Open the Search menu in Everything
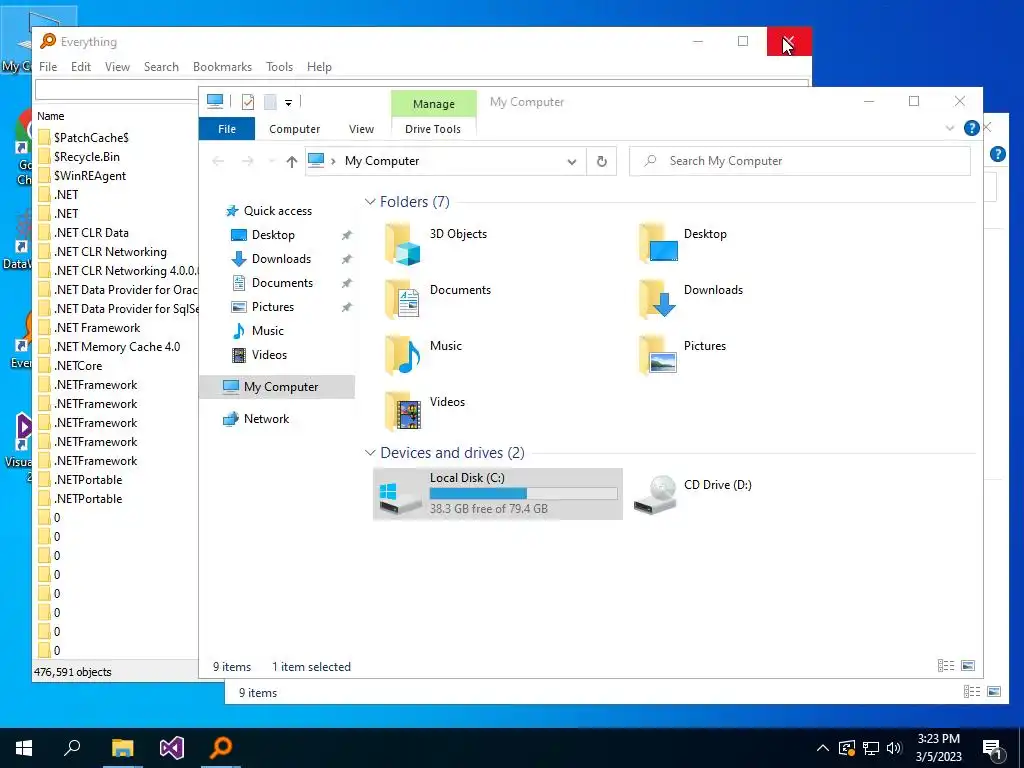This screenshot has height=768, width=1024. click(161, 67)
